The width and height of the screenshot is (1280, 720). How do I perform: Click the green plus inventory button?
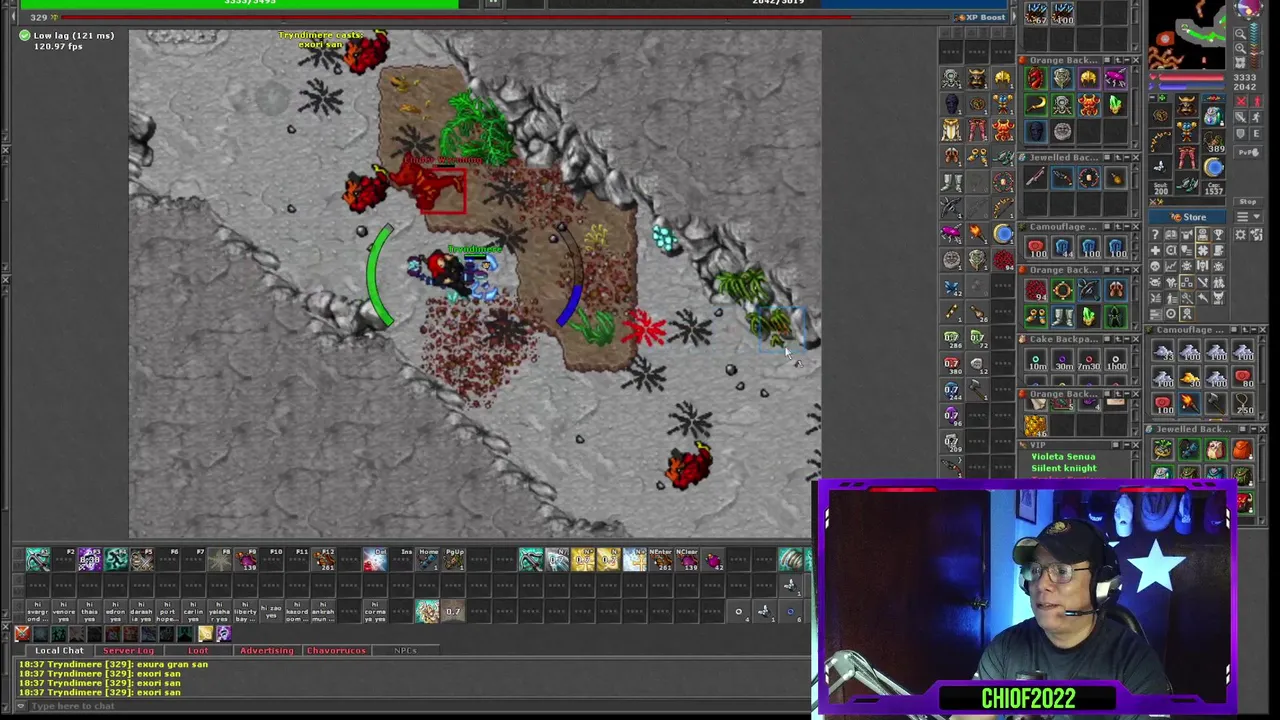point(1163,98)
